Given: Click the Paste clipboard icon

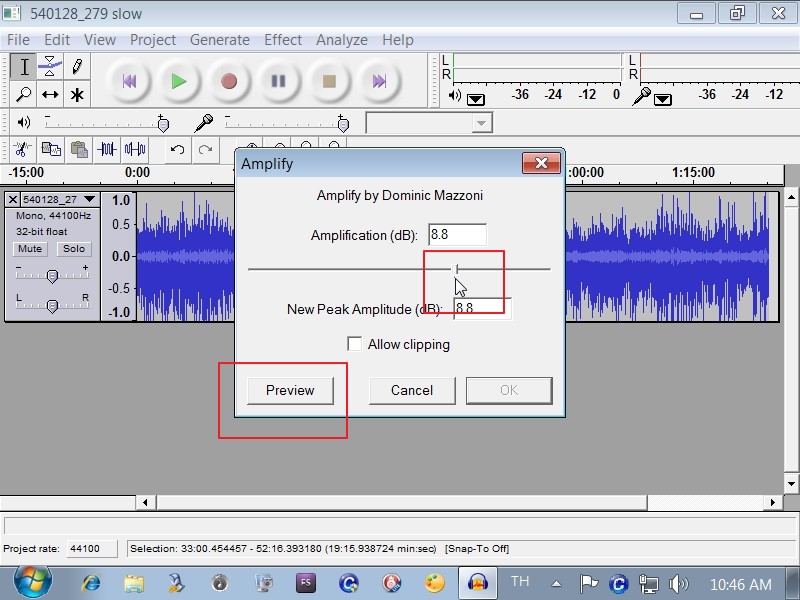Looking at the screenshot, I should click(79, 149).
